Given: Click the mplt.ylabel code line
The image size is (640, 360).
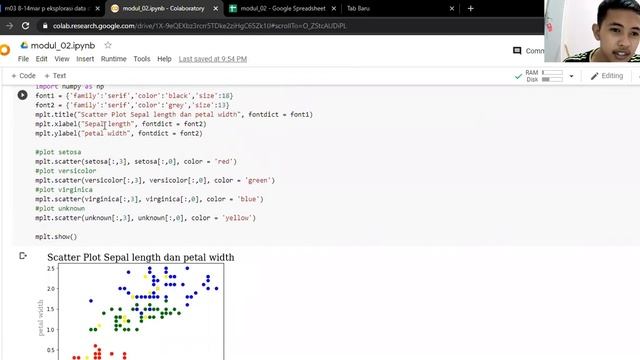Looking at the screenshot, I should pyautogui.click(x=119, y=133).
